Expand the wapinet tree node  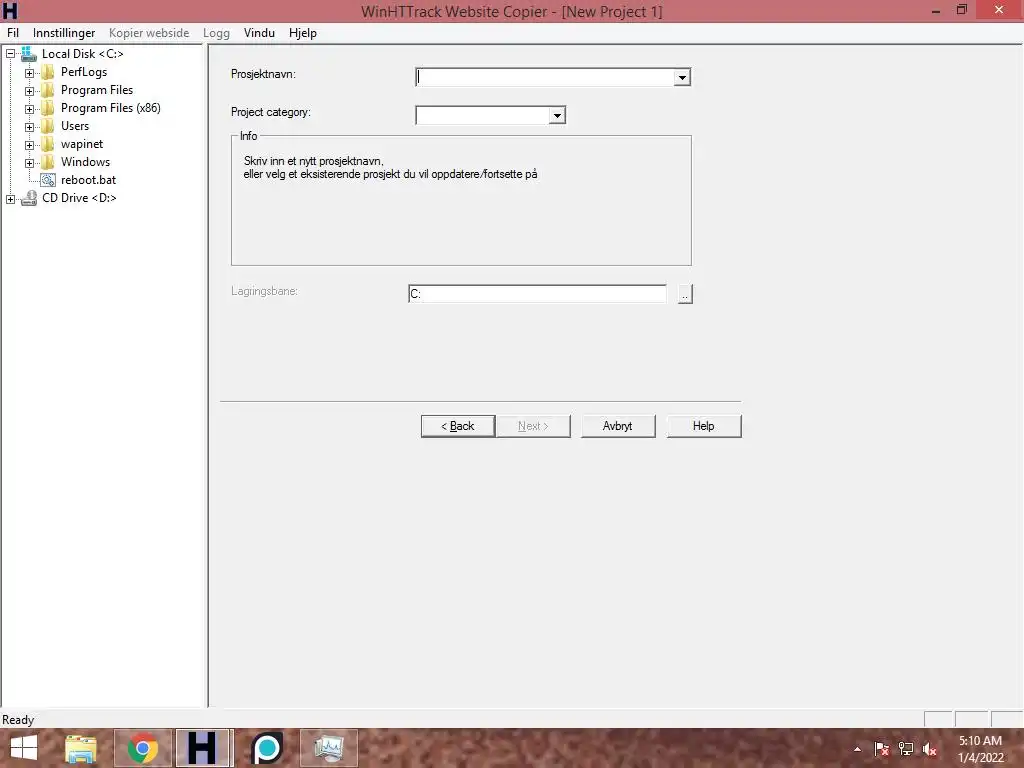coord(29,145)
